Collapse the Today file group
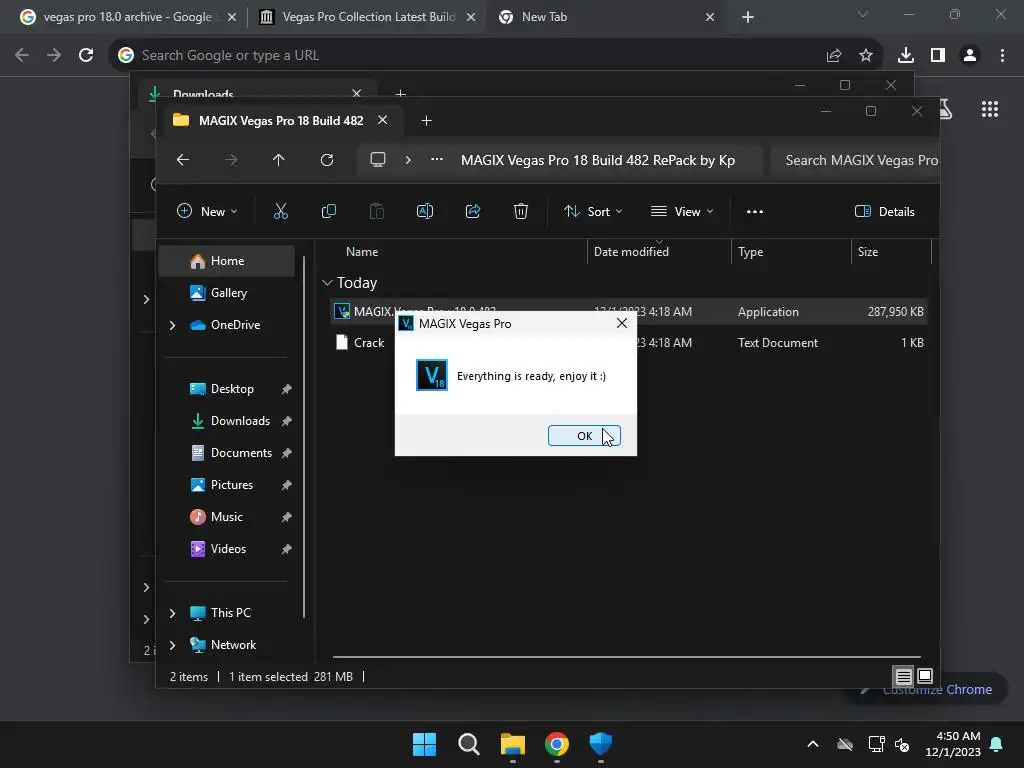 (327, 283)
